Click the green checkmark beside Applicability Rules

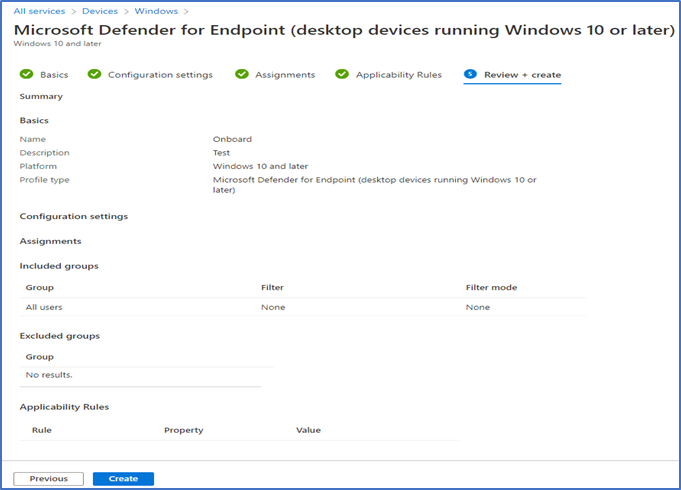point(342,74)
